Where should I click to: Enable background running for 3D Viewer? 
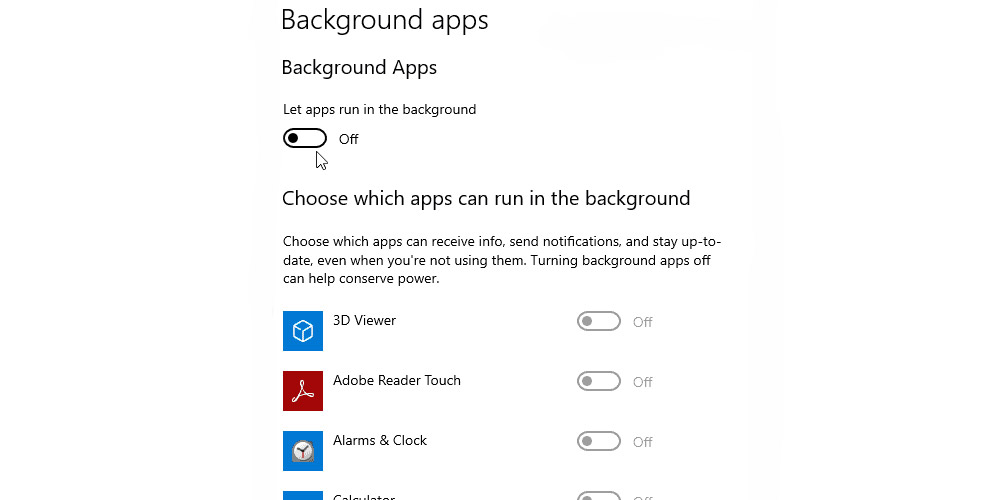tap(599, 321)
